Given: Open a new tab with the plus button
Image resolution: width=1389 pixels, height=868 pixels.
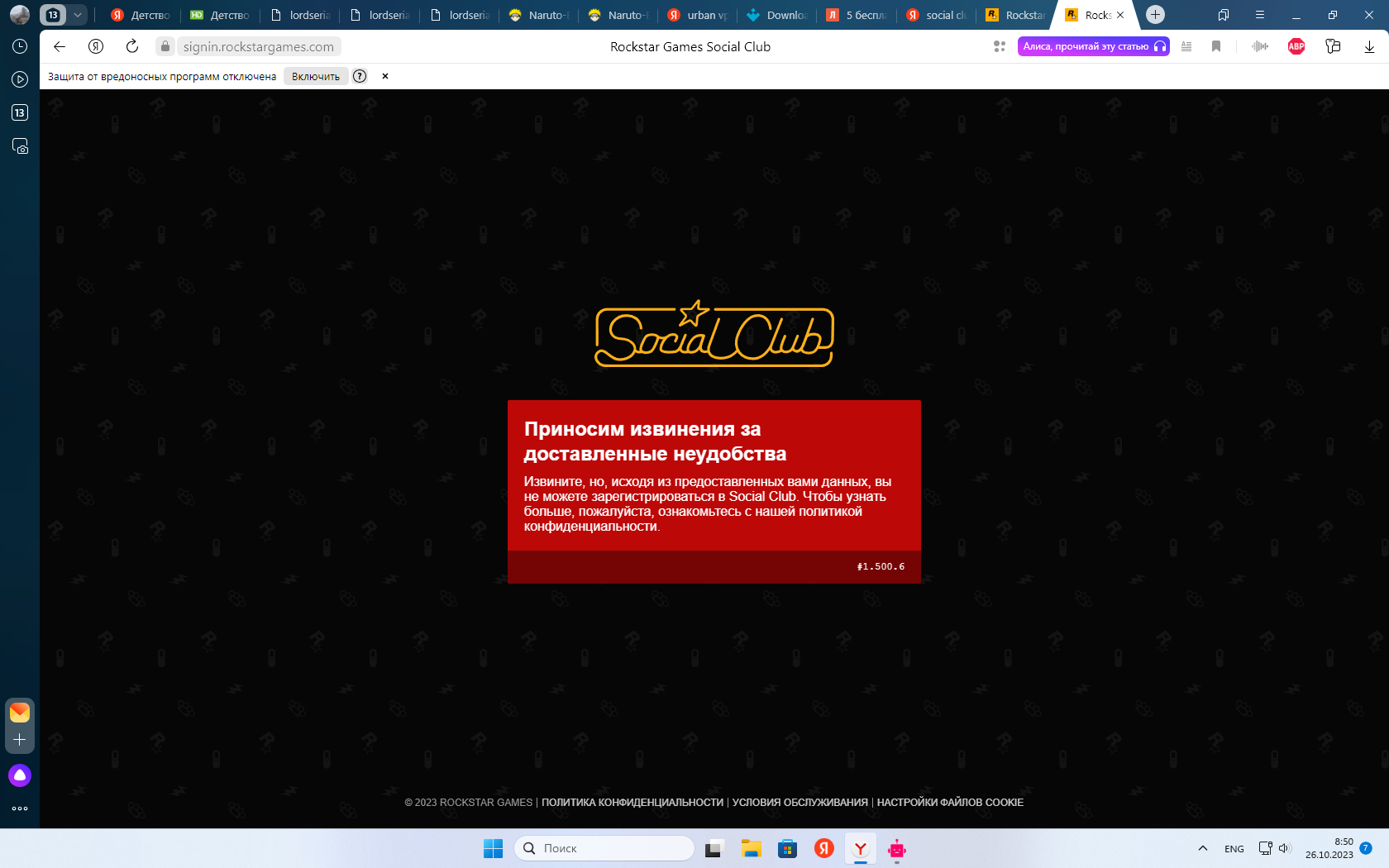Looking at the screenshot, I should [1156, 14].
